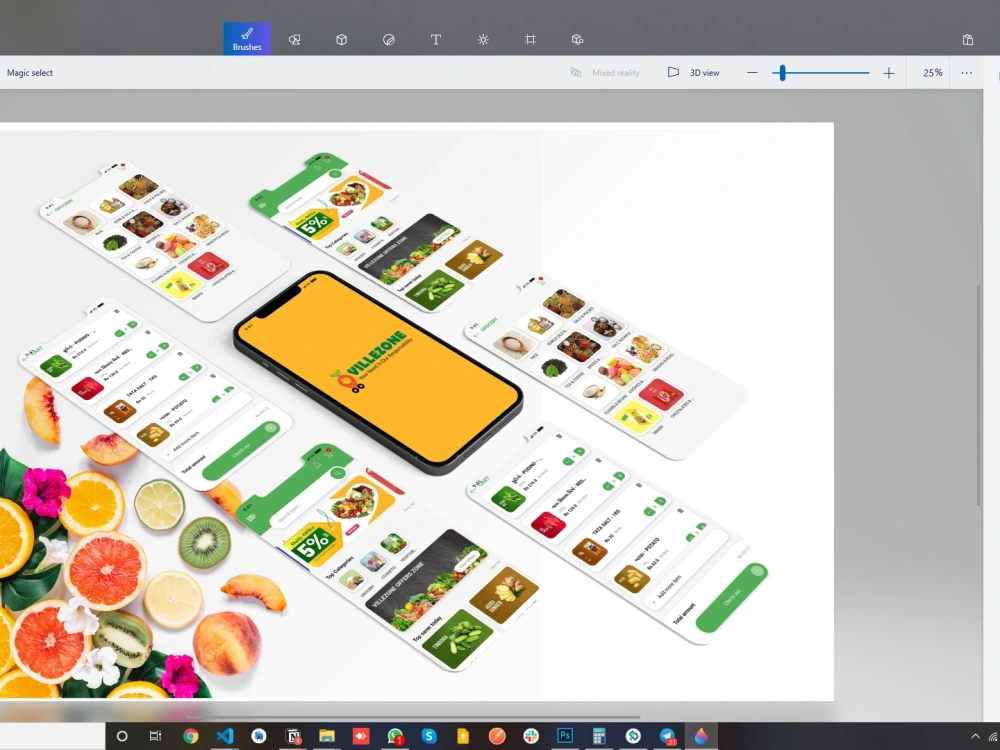Expand hidden system tray icons chevron
Image resolution: width=1000 pixels, height=750 pixels.
[x=975, y=736]
